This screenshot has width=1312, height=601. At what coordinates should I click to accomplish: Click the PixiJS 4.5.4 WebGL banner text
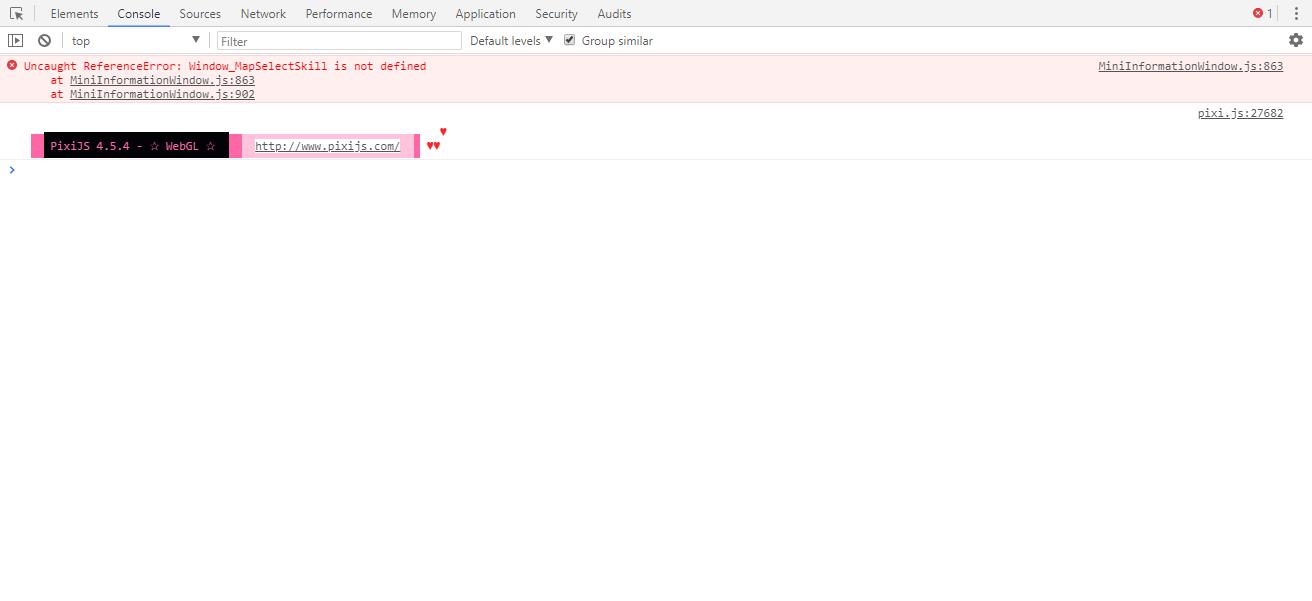pyautogui.click(x=133, y=146)
